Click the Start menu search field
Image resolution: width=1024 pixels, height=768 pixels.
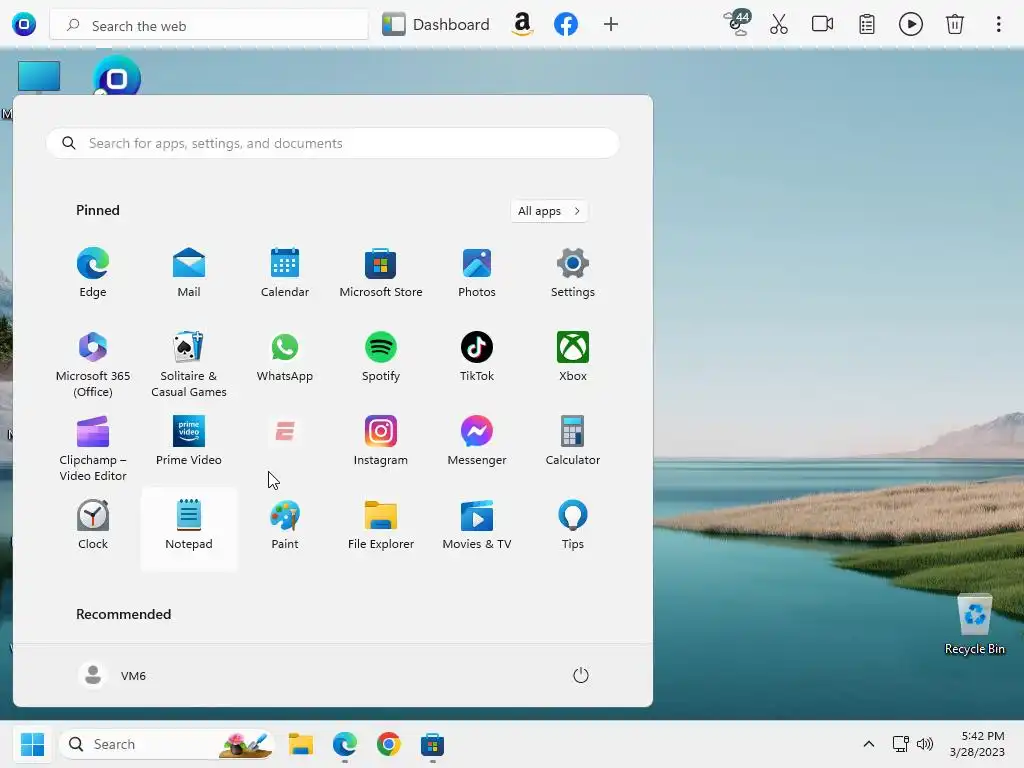(332, 143)
